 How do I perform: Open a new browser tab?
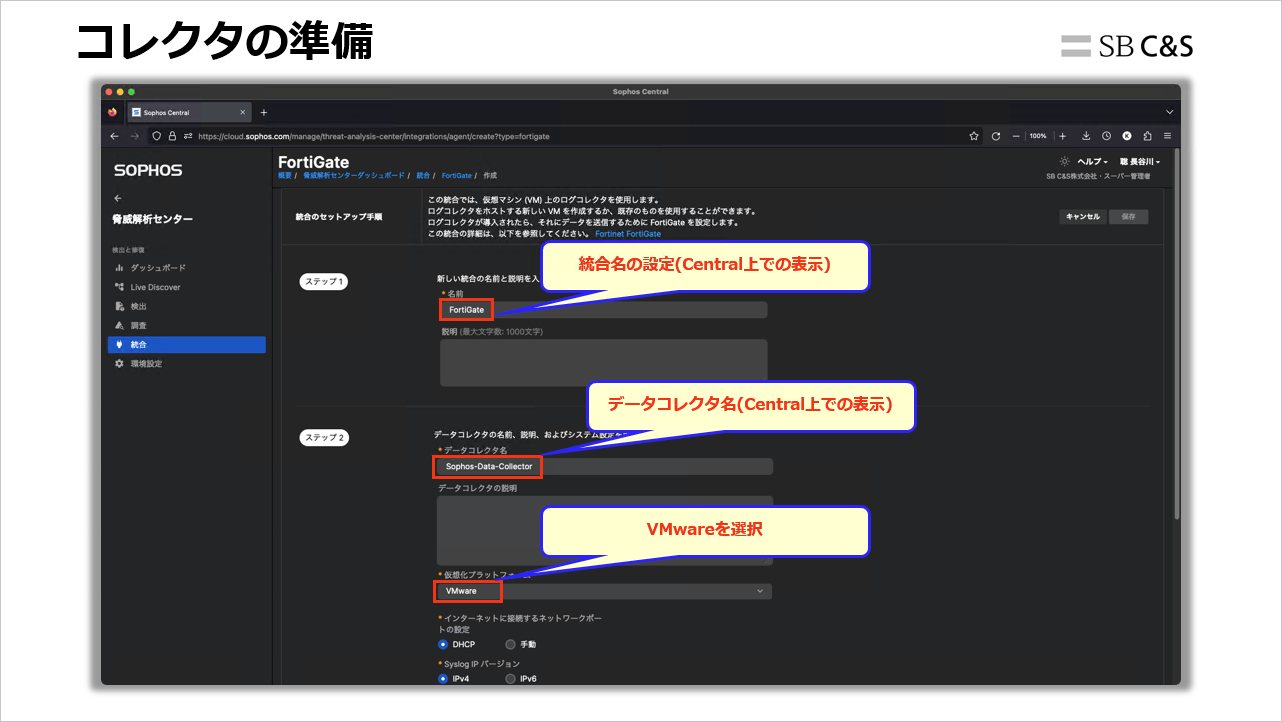coord(264,112)
